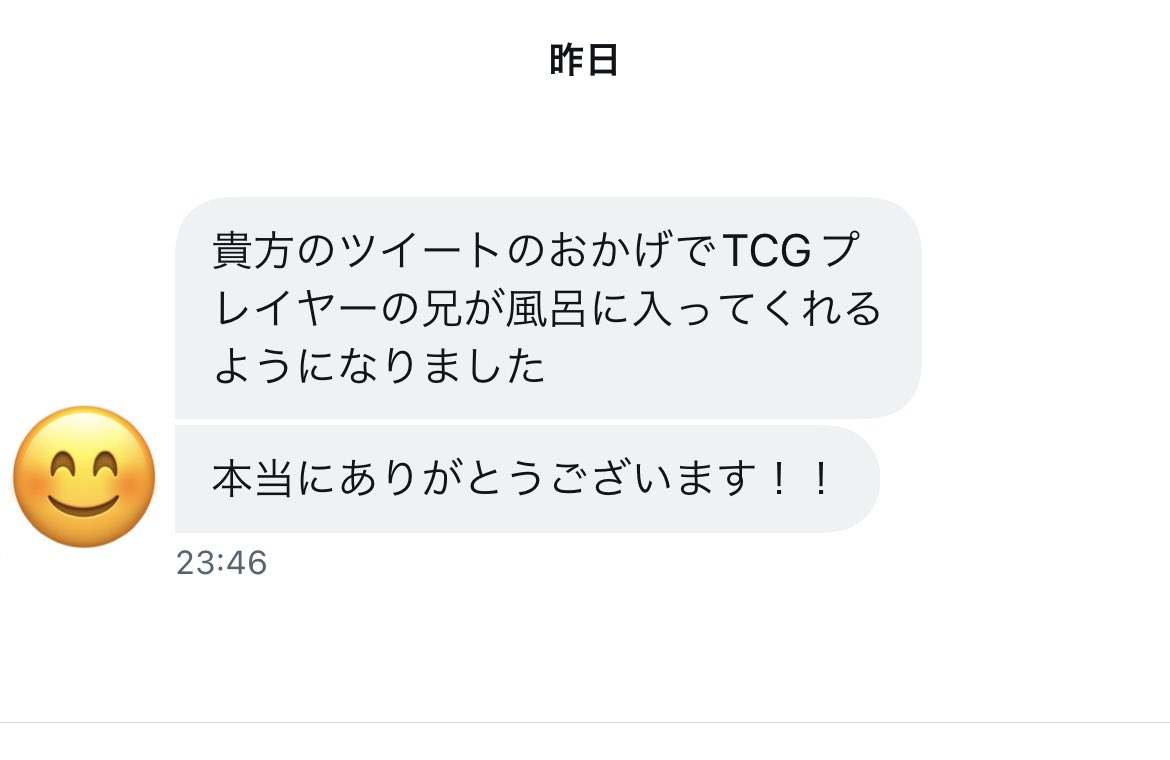Click the horizontal divider line below the chat
The width and height of the screenshot is (1170, 760).
coord(585,722)
